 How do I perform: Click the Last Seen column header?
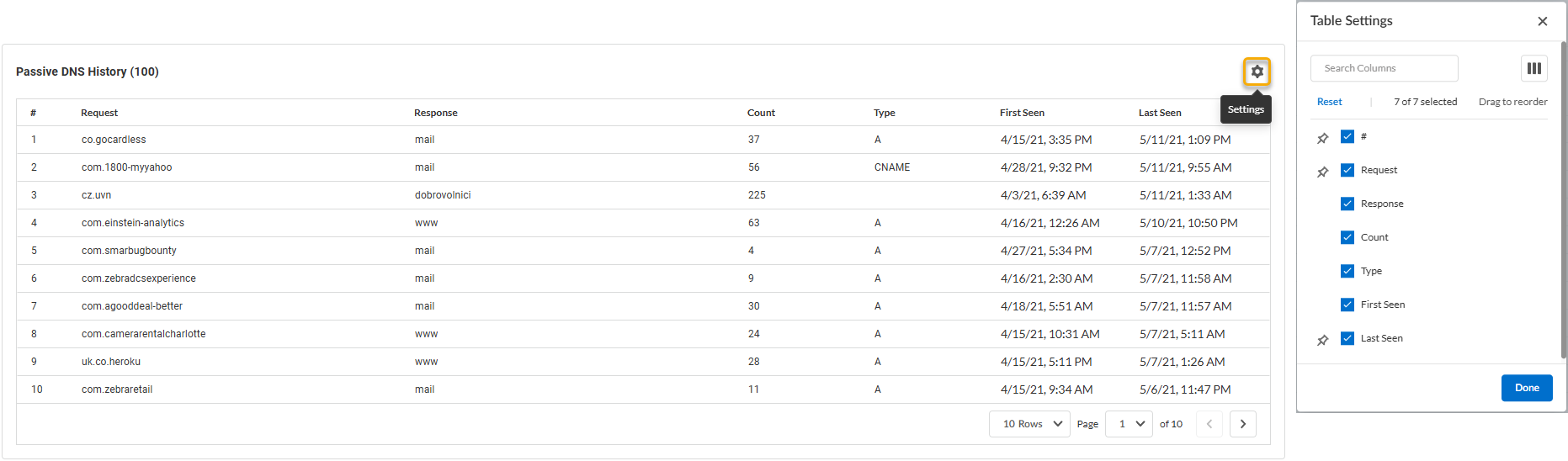coord(1159,113)
